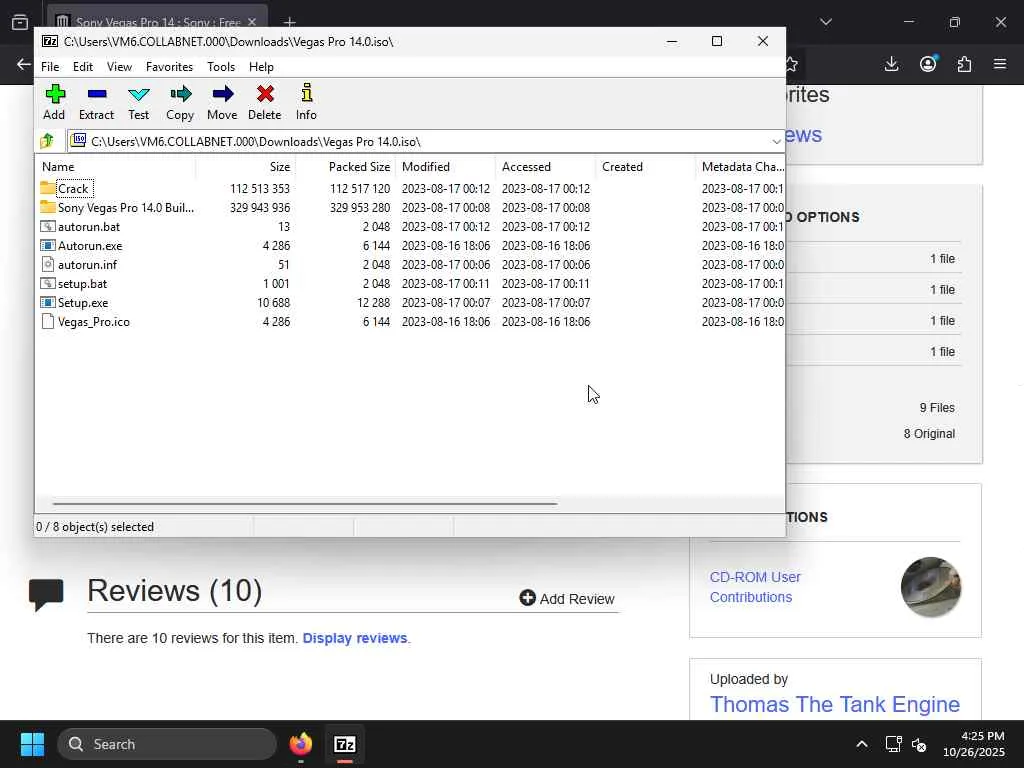Click 7-Zip icon in the taskbar
This screenshot has width=1024, height=768.
(x=345, y=744)
